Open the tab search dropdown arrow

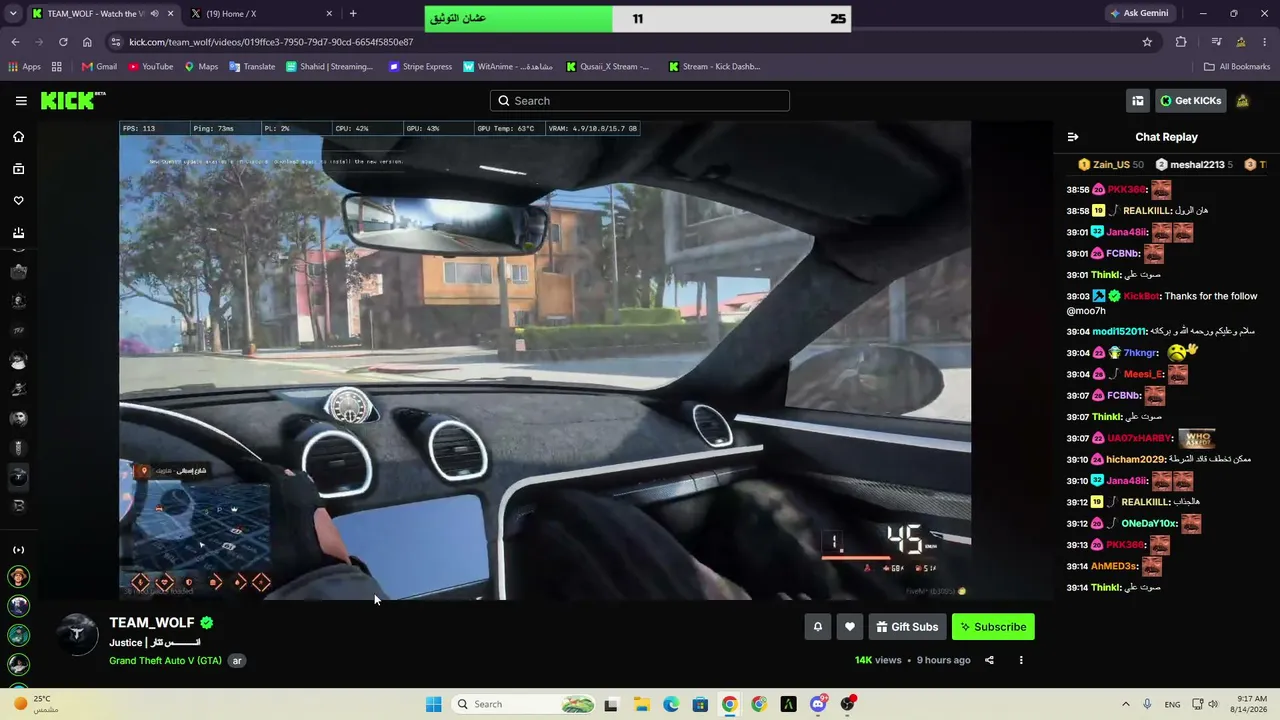(x=12, y=14)
